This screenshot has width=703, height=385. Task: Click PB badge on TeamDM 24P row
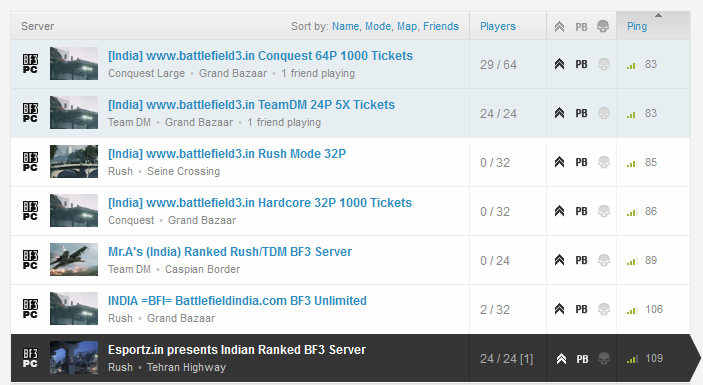coord(581,113)
